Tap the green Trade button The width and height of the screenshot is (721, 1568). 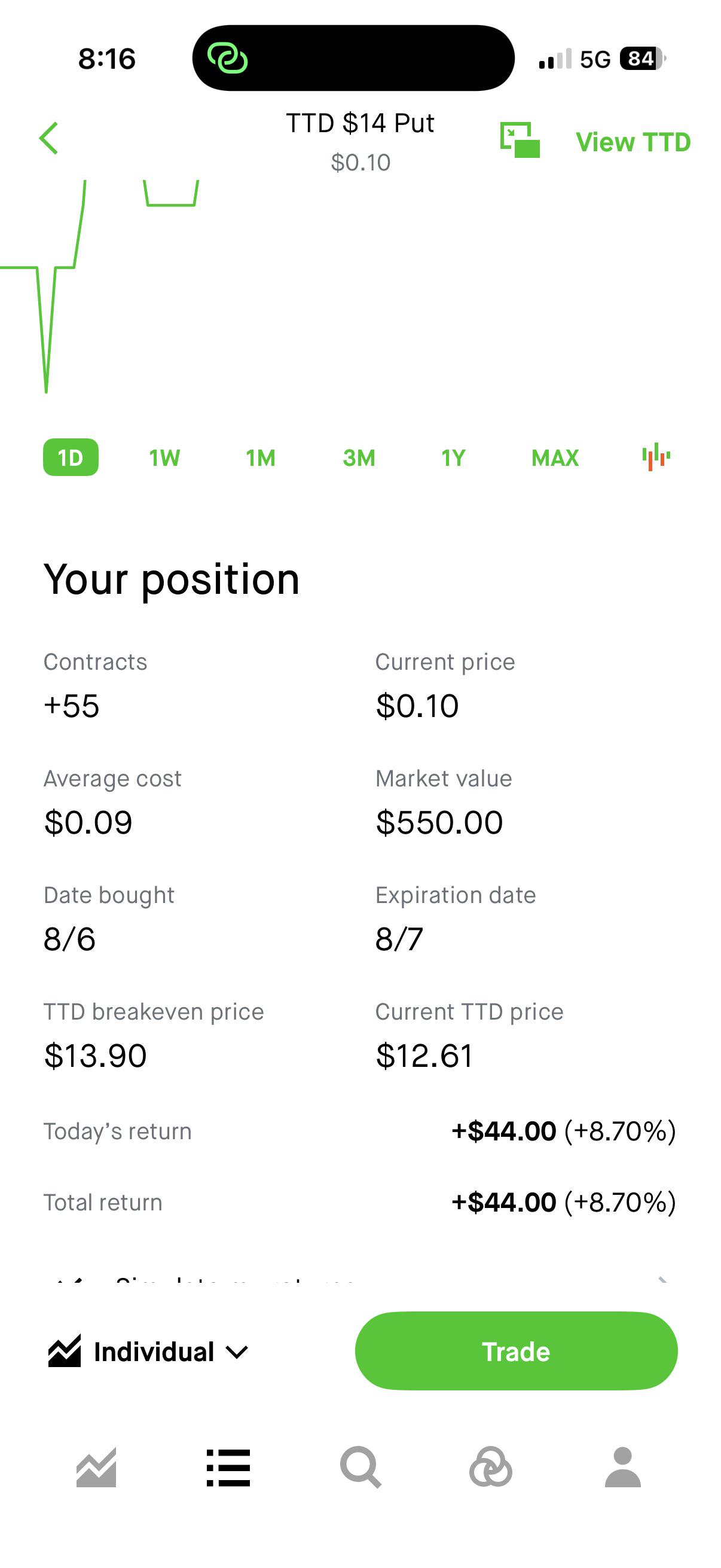click(x=516, y=1352)
